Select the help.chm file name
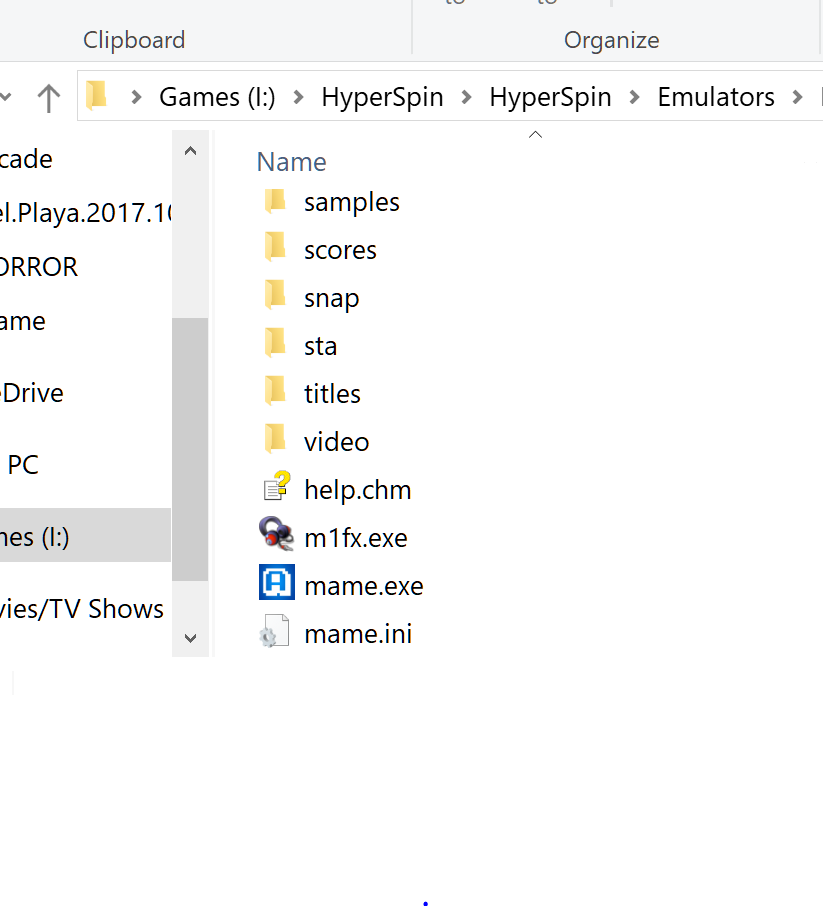 (x=358, y=491)
